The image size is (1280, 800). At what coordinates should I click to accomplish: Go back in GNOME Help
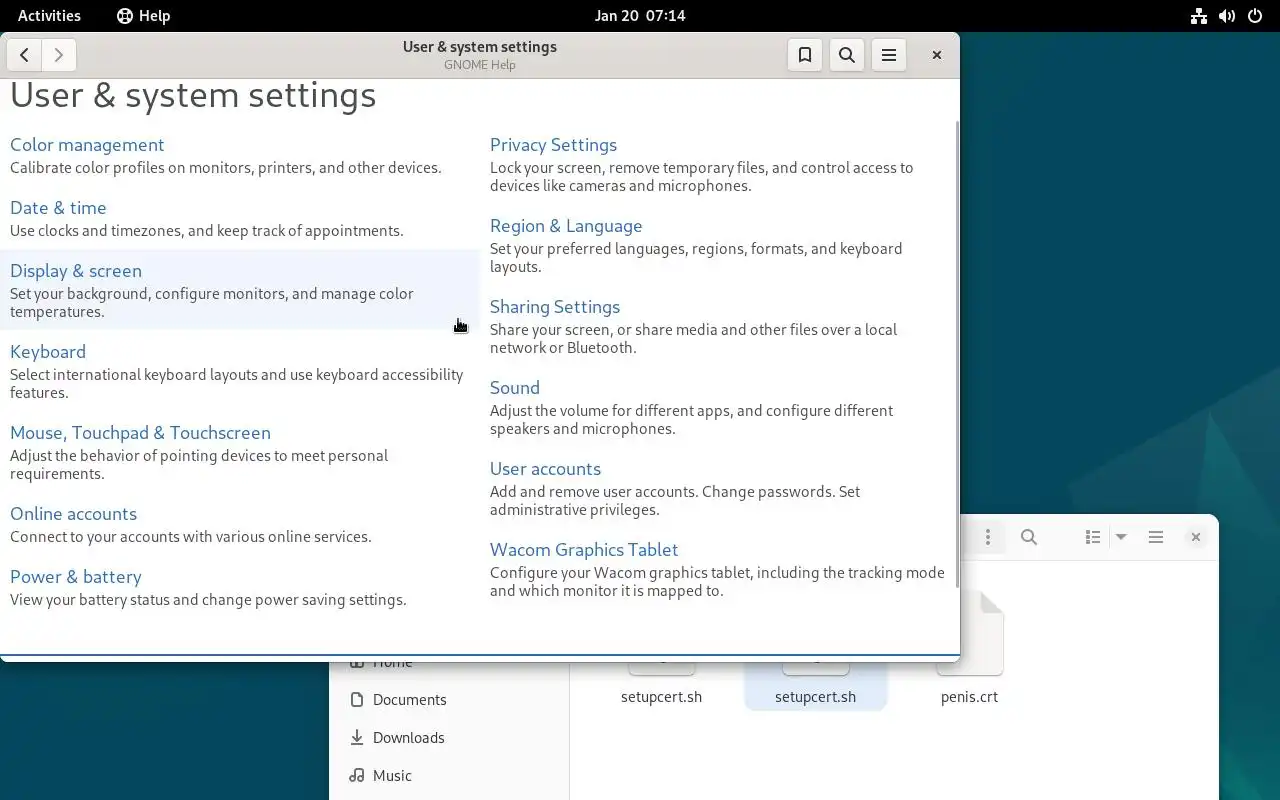point(25,55)
